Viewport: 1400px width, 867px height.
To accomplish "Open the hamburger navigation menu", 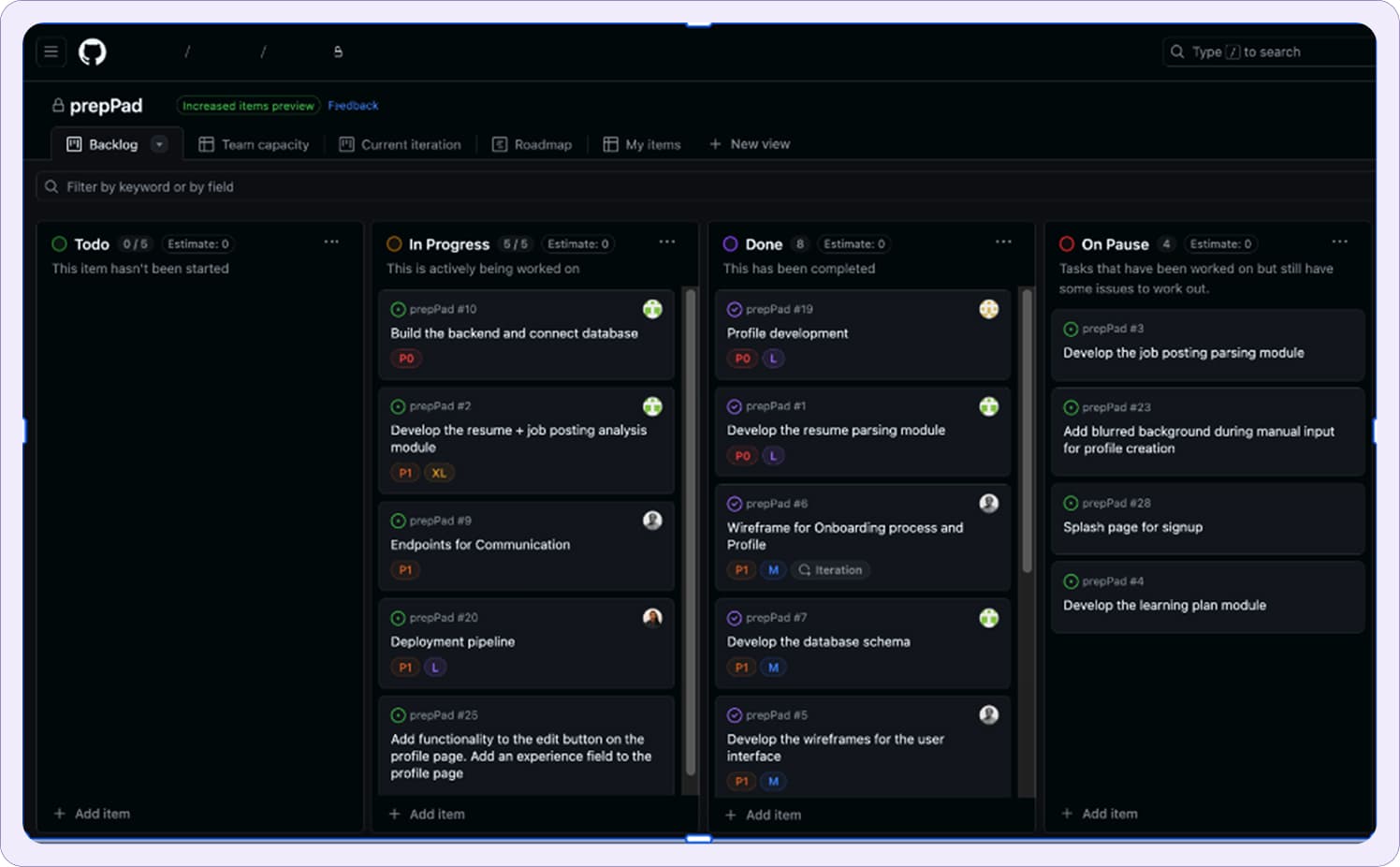I will [51, 51].
